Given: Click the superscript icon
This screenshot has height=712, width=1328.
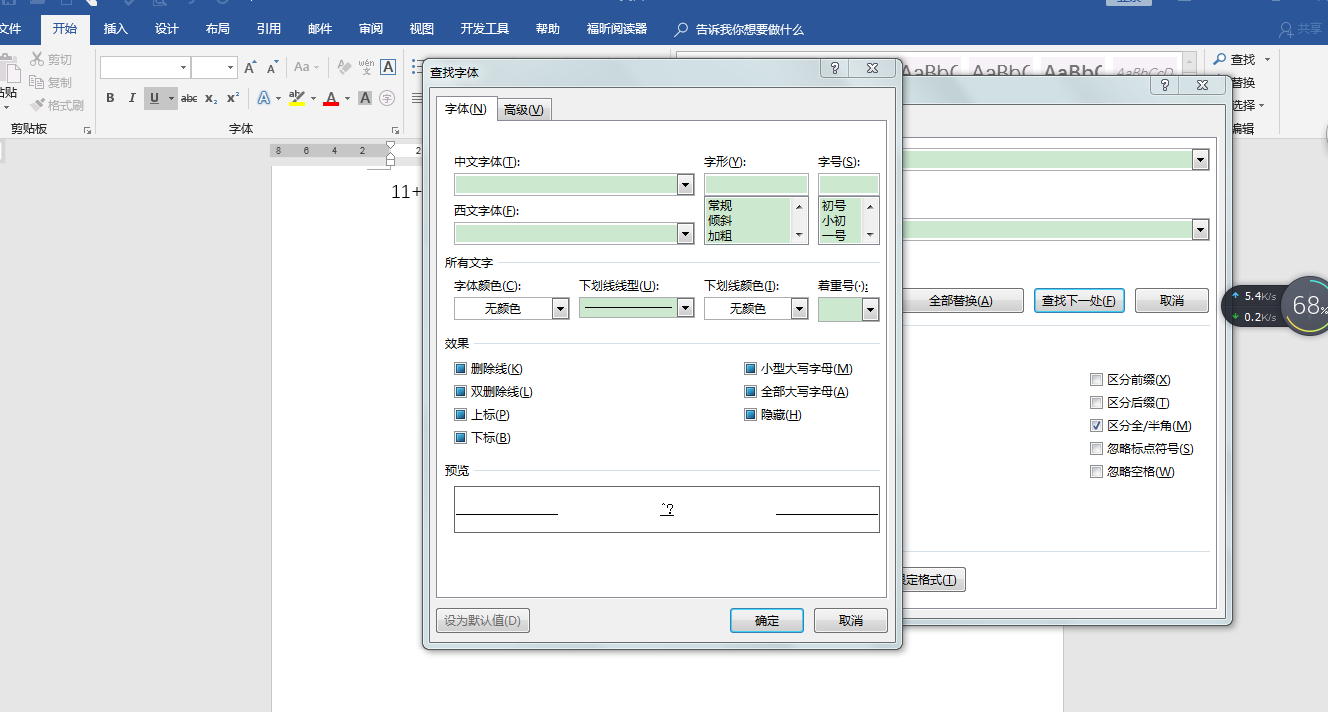Looking at the screenshot, I should [x=231, y=97].
